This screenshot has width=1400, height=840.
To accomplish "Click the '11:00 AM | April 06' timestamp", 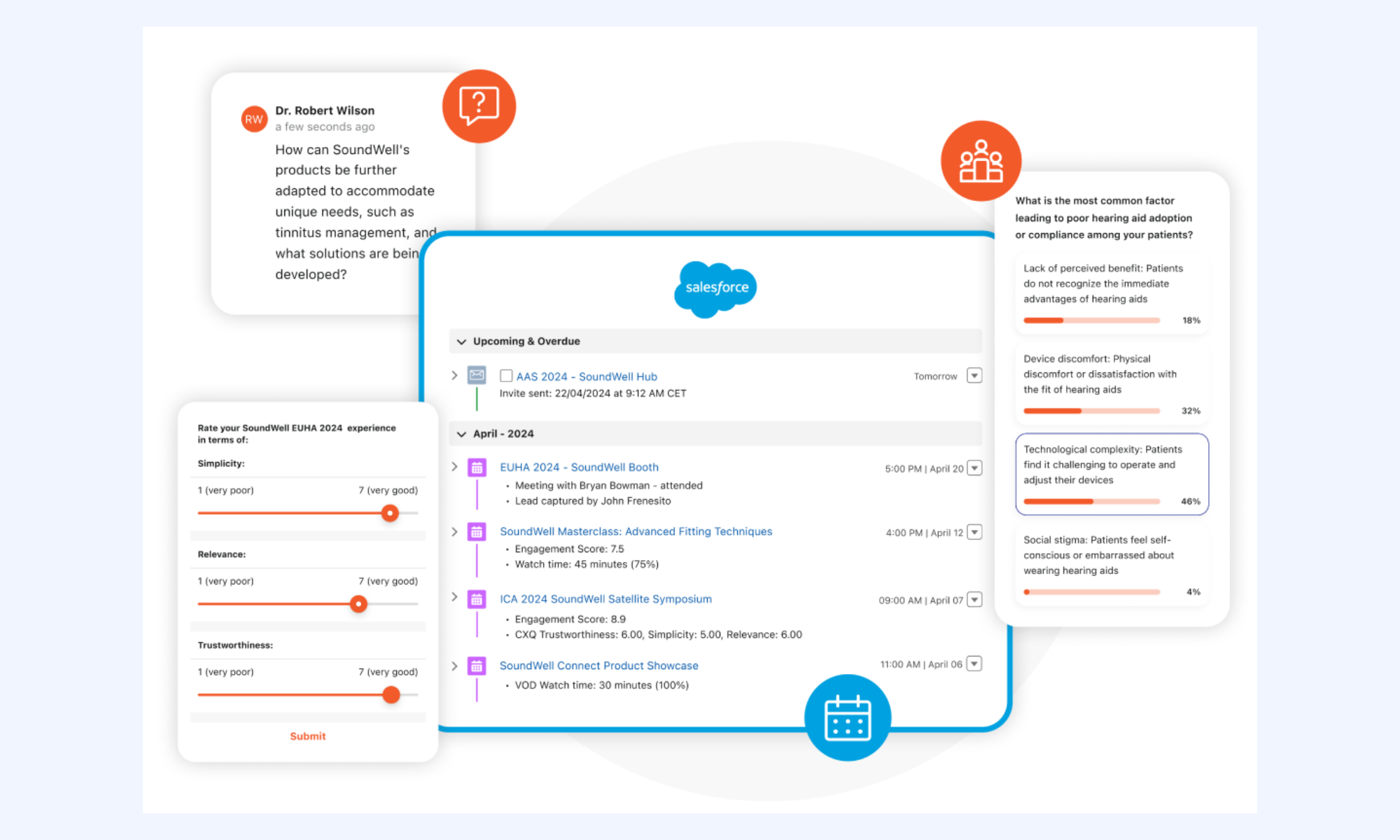I will point(921,664).
